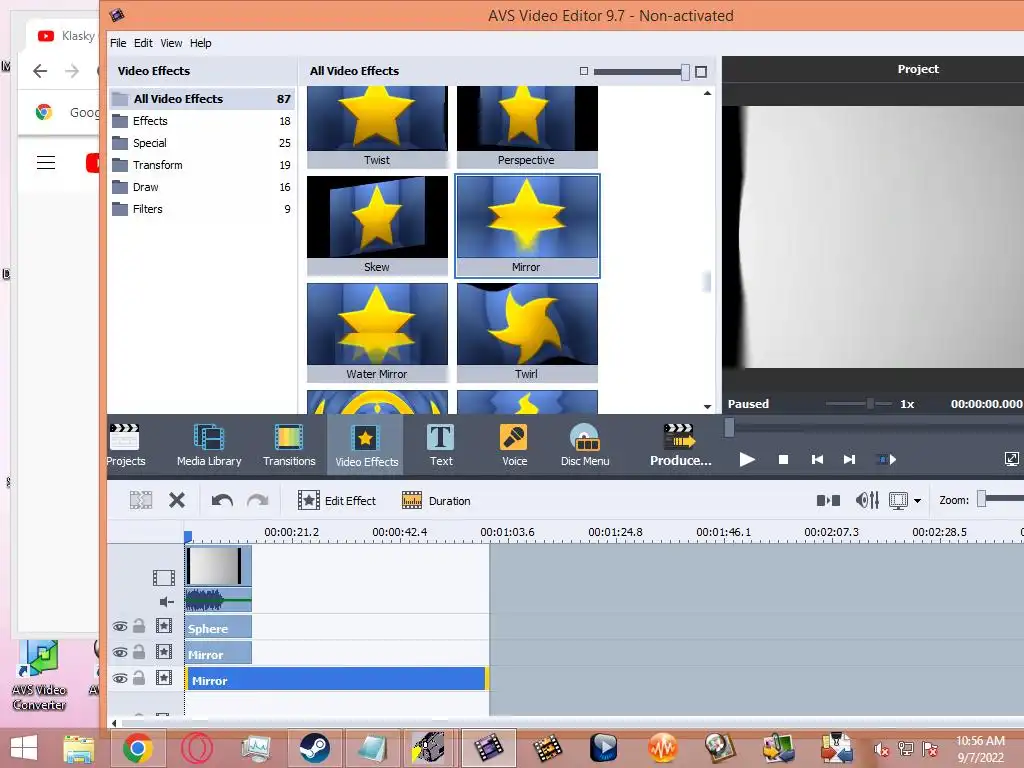Click large thumbnails icon
This screenshot has width=1024, height=768.
click(701, 72)
